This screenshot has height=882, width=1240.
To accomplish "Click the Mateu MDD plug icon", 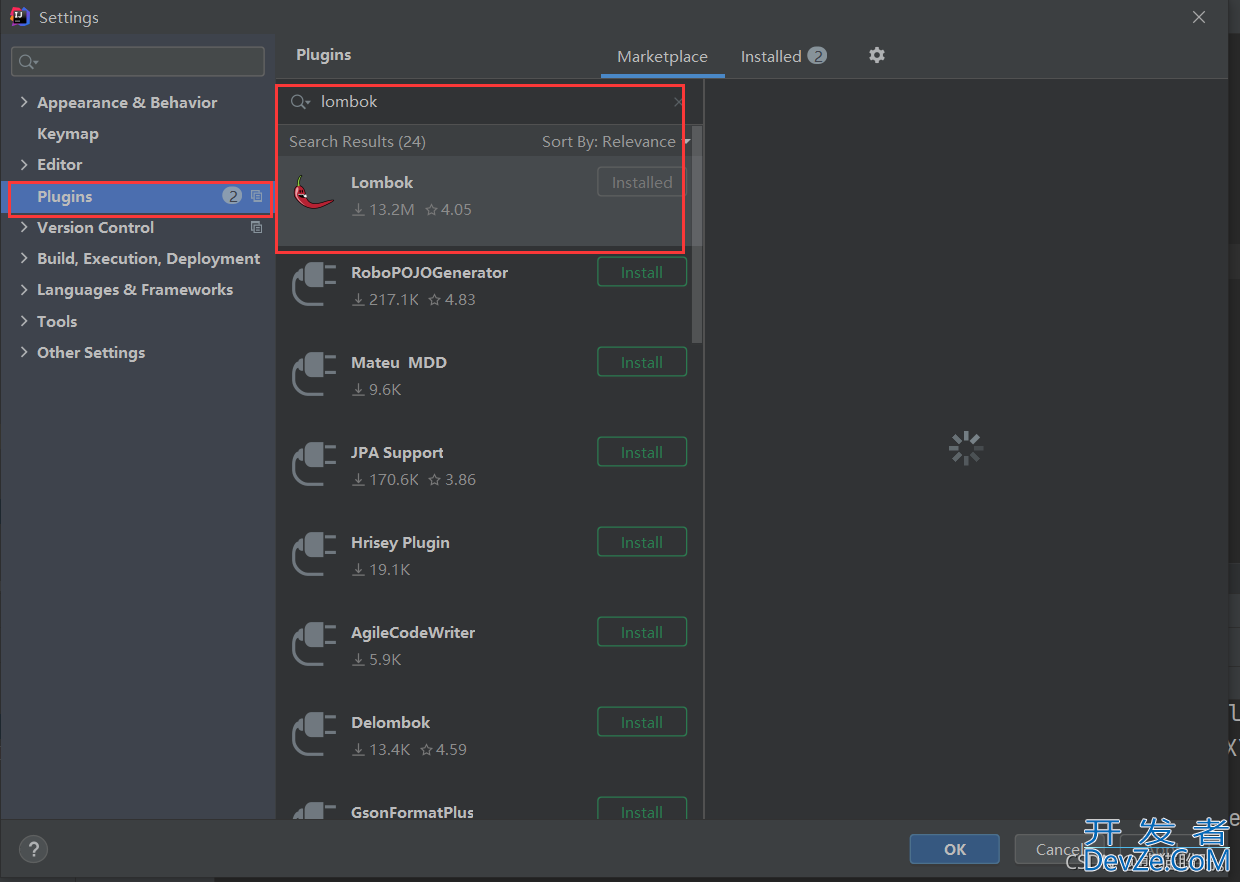I will 313,374.
